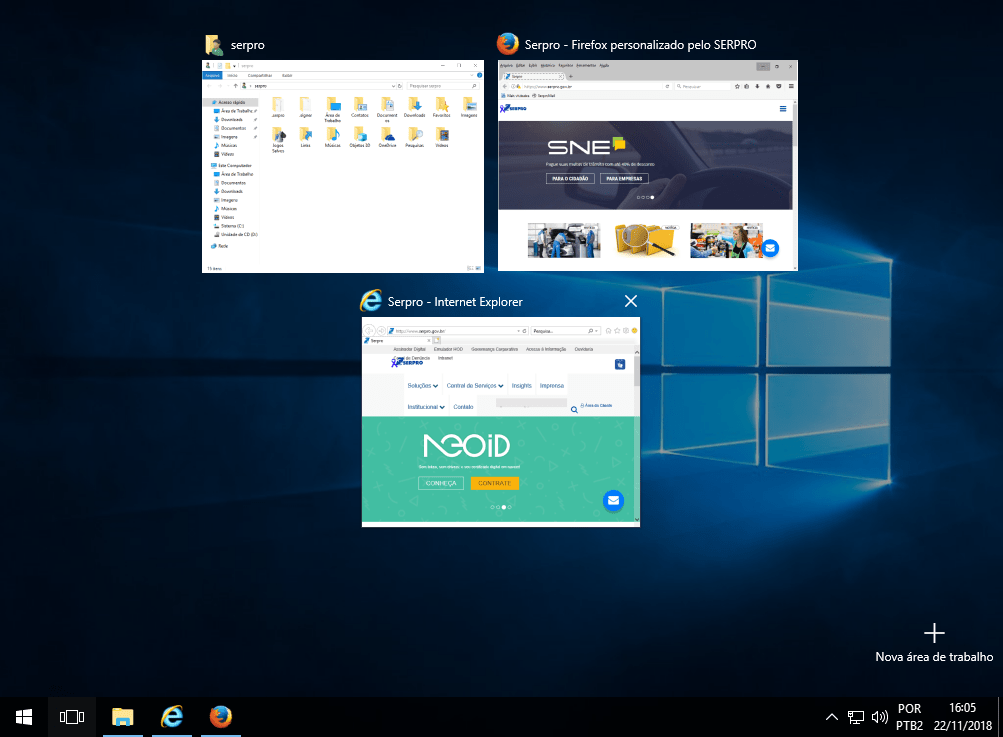Click the Firefox taskbar icon
Viewport: 1003px width, 737px height.
tap(221, 716)
